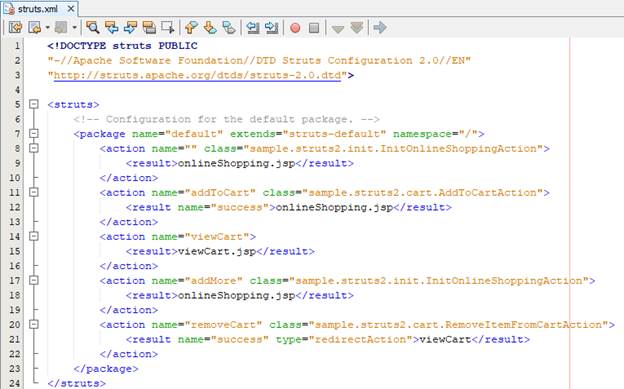This screenshot has height=389, width=624.
Task: Go forward to next editor location
Action: click(61, 27)
